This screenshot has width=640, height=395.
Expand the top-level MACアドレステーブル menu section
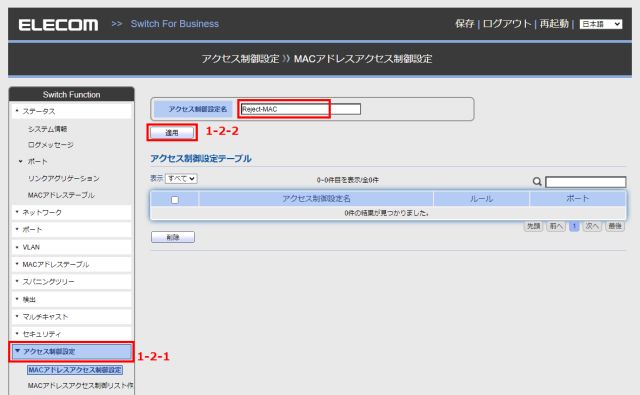point(71,264)
